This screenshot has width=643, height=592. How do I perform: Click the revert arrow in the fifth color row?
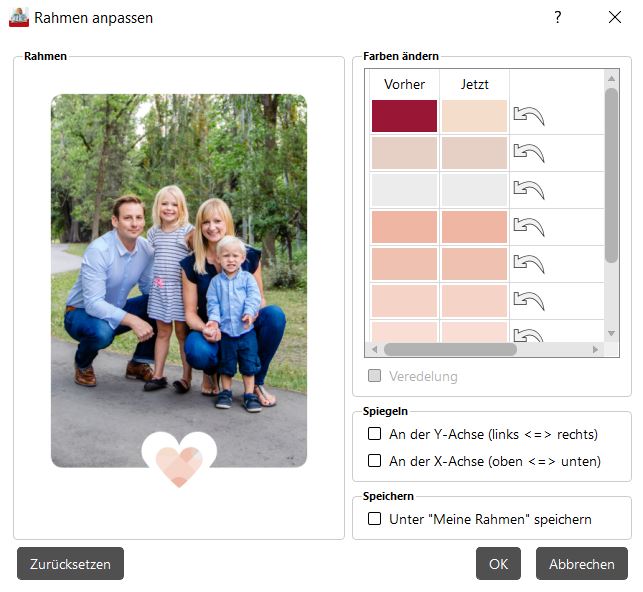point(529,264)
